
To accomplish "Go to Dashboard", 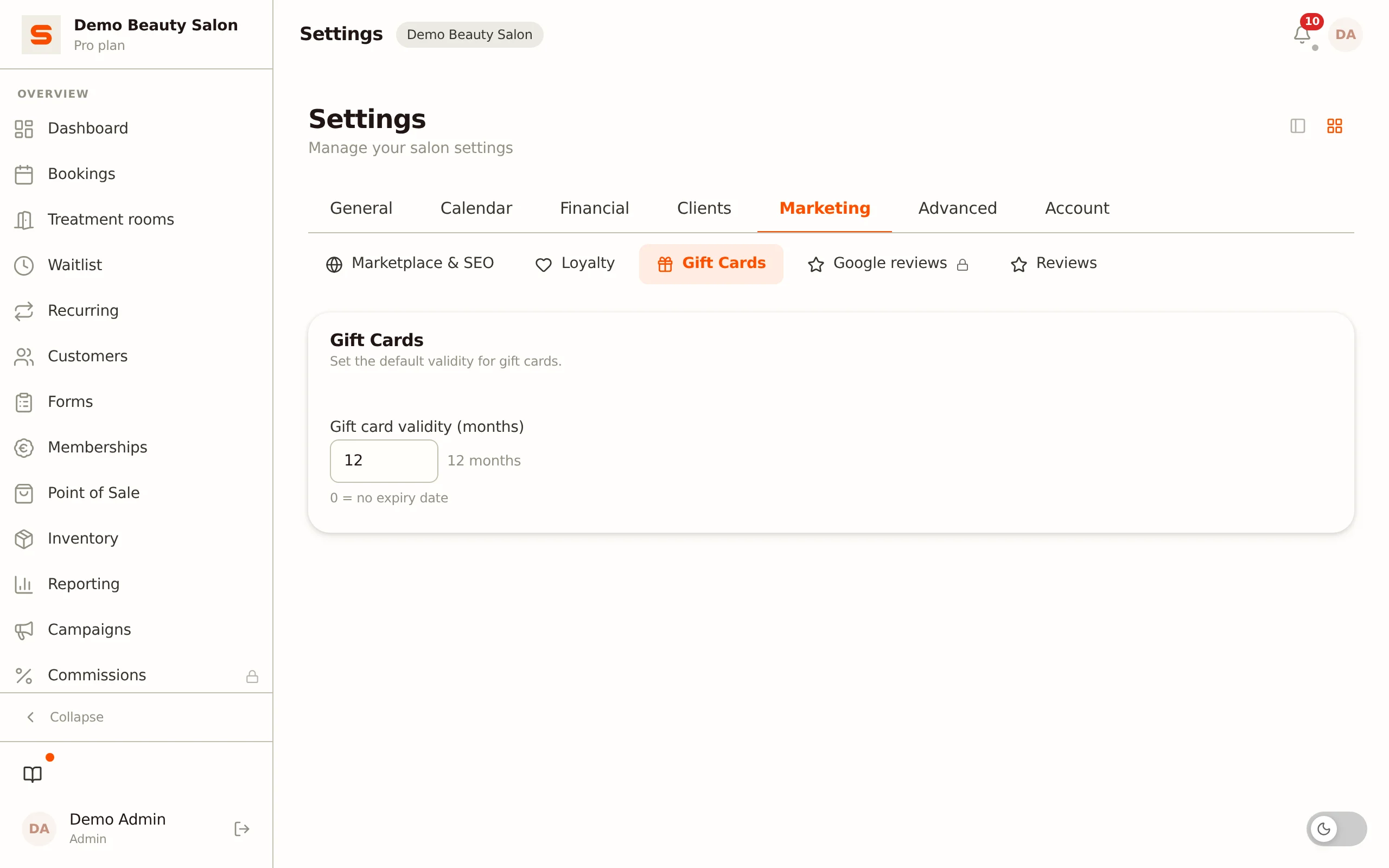I will 137,129.
